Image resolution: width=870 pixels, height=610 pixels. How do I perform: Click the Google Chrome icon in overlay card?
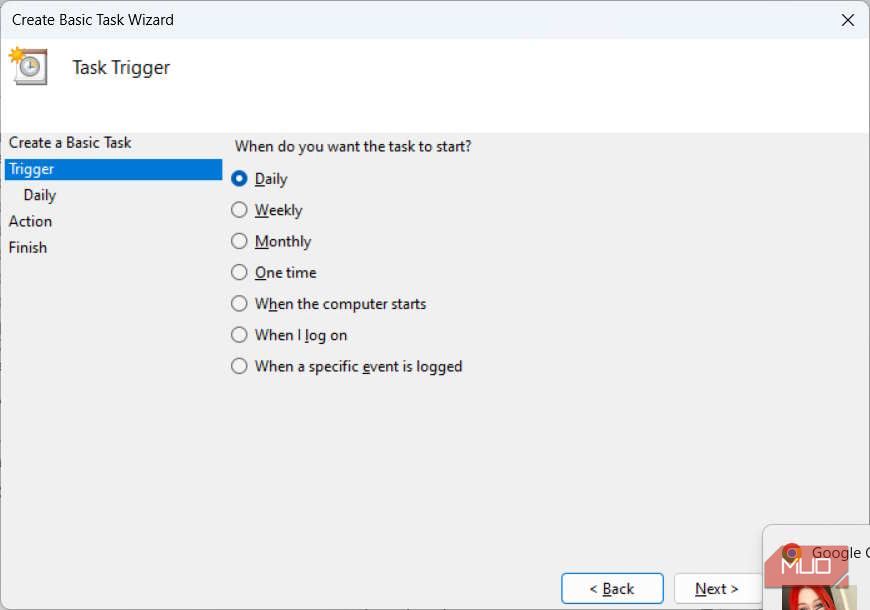click(x=790, y=552)
